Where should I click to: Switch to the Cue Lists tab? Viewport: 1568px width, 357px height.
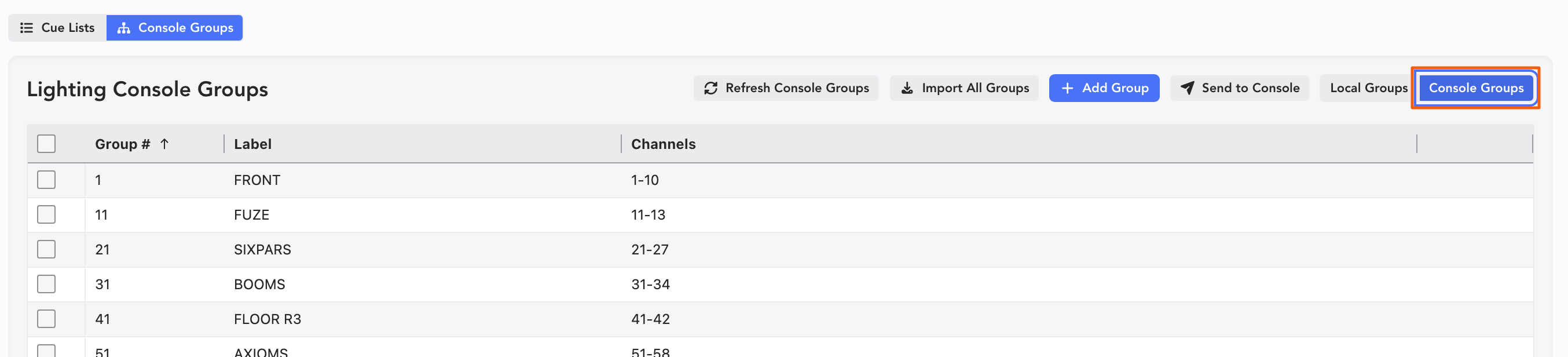[58, 28]
